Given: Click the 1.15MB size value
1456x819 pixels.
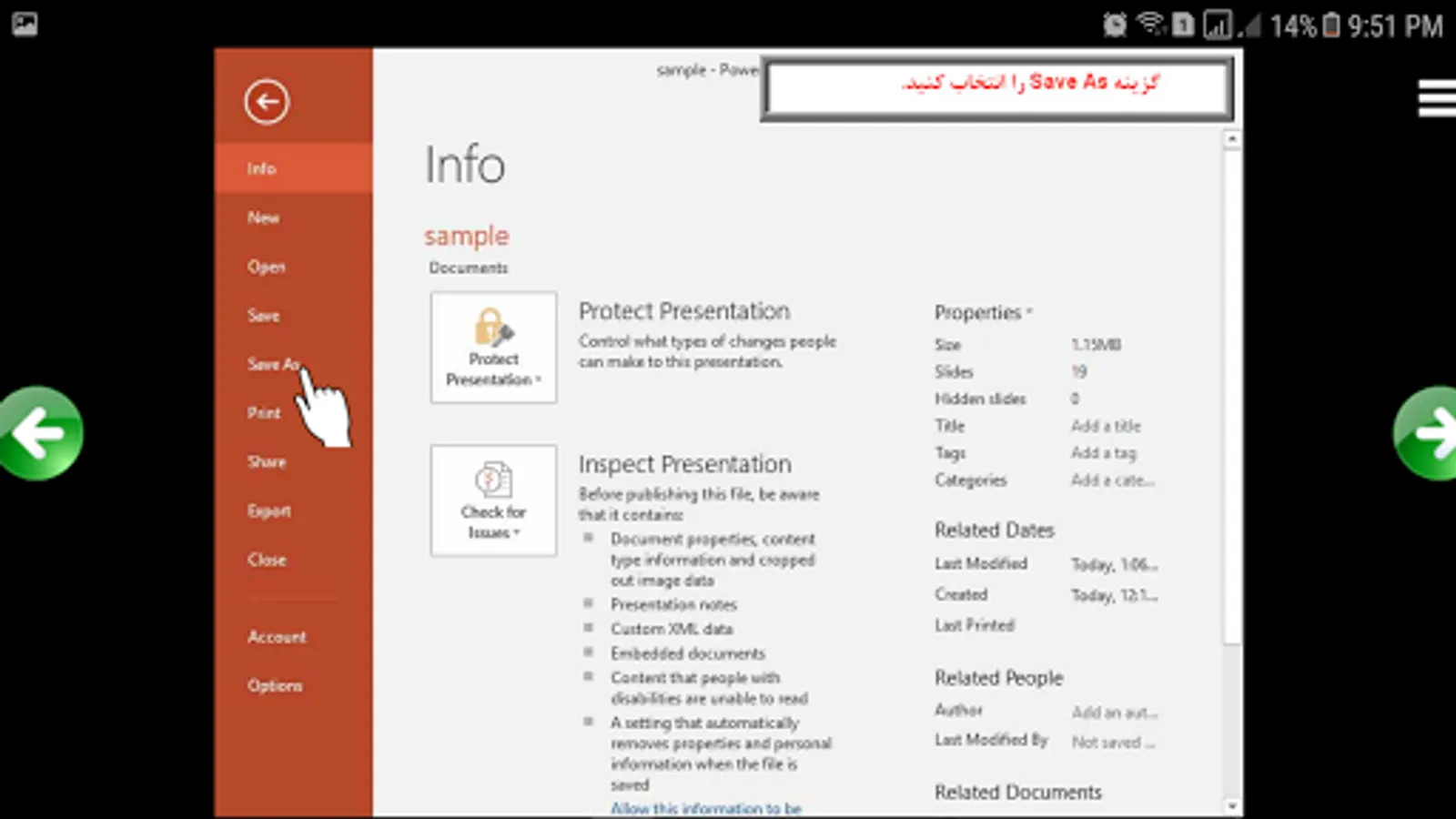Looking at the screenshot, I should click(1096, 345).
